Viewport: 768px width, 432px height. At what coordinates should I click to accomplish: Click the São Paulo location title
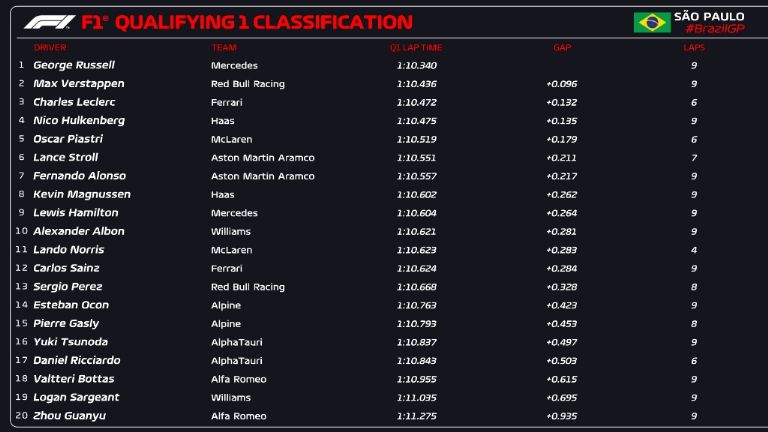[x=709, y=16]
